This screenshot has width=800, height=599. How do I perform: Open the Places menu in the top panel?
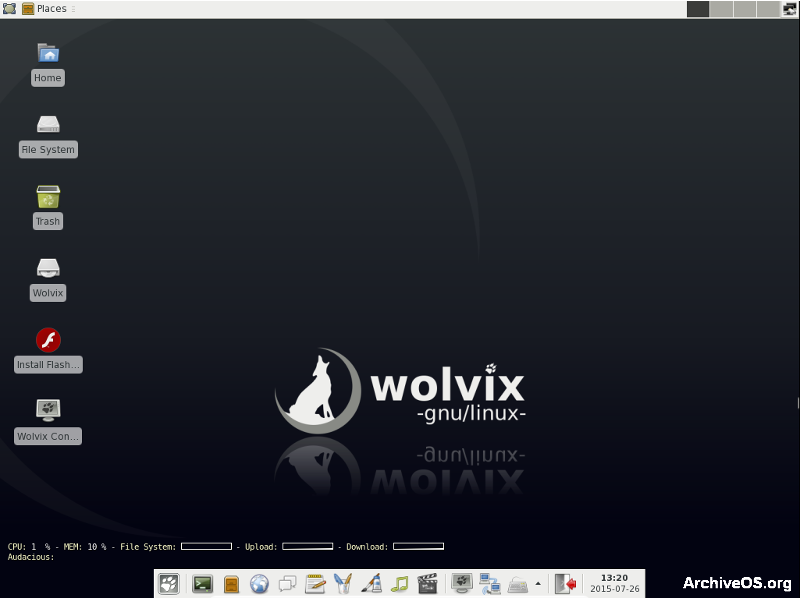coord(44,9)
